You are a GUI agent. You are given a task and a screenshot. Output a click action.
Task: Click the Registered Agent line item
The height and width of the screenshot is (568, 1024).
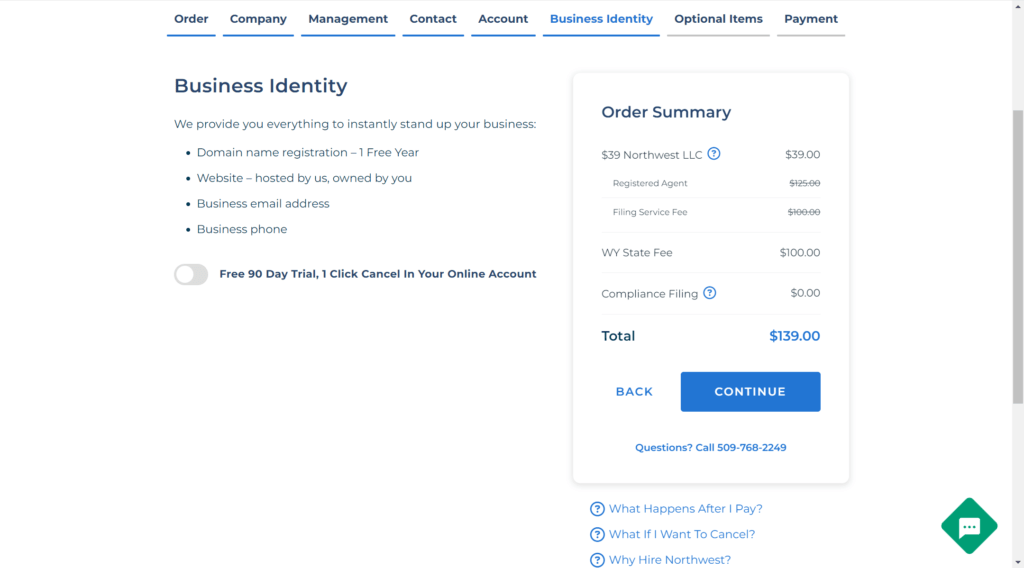650,183
